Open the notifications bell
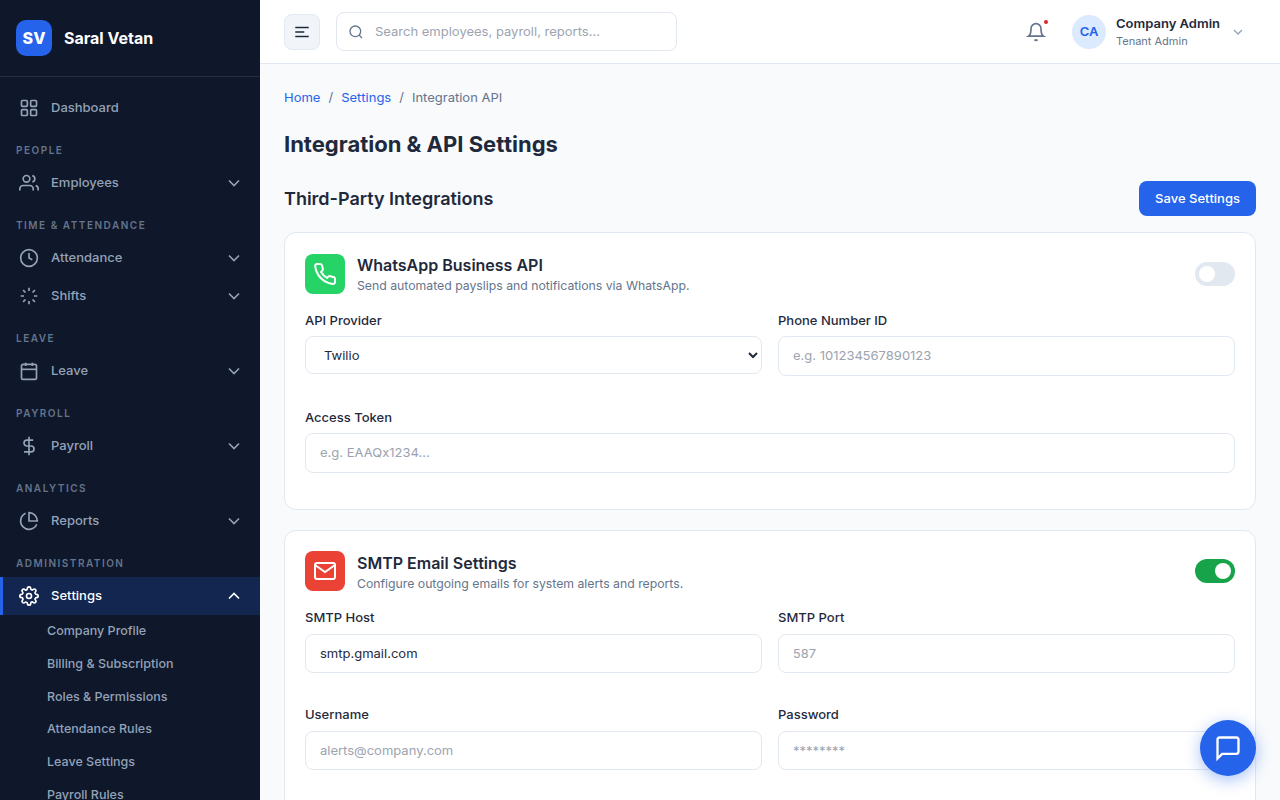Viewport: 1280px width, 800px height. pos(1036,32)
